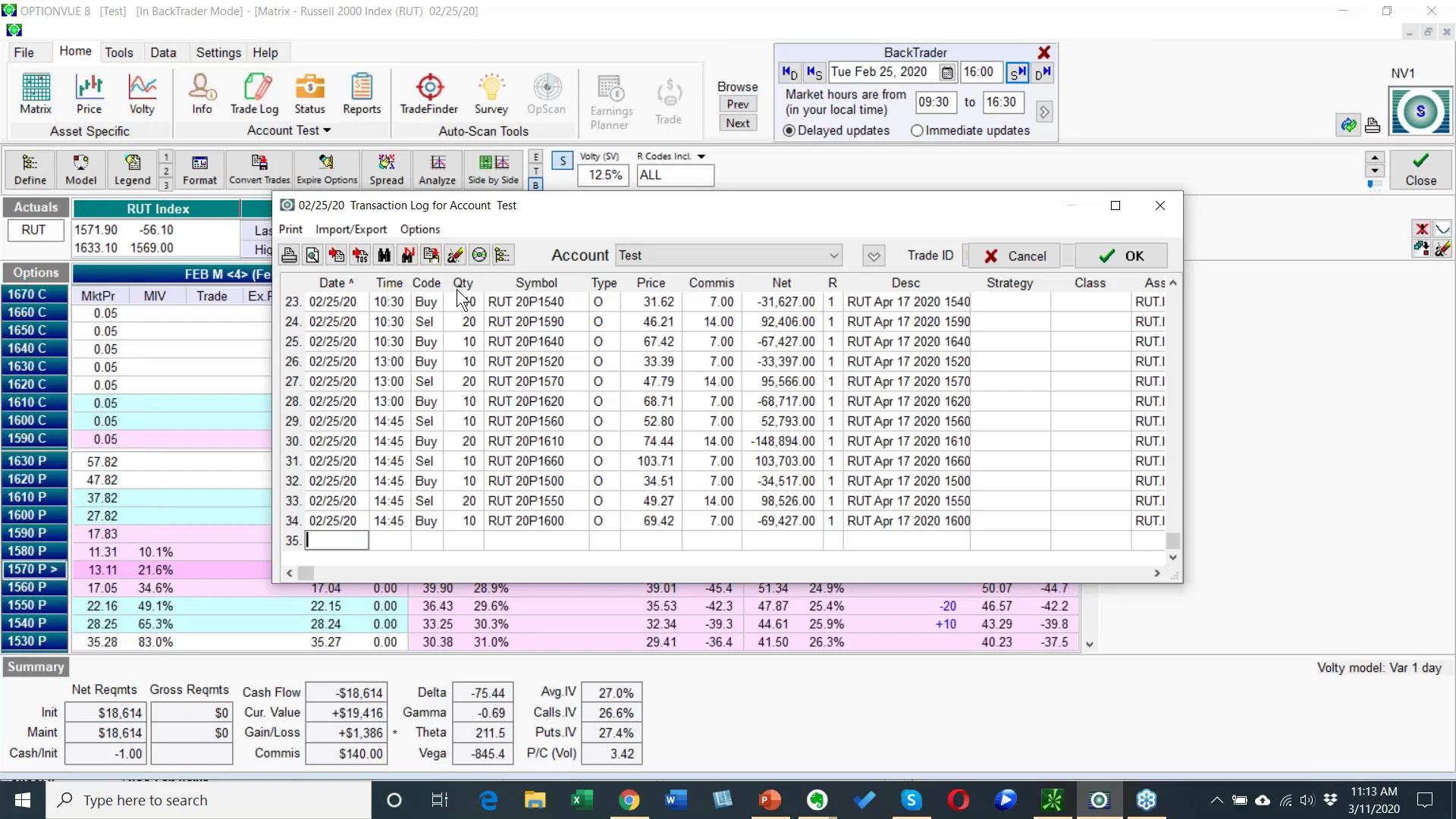1456x819 pixels.
Task: Click the green-check Close button
Action: (1420, 170)
